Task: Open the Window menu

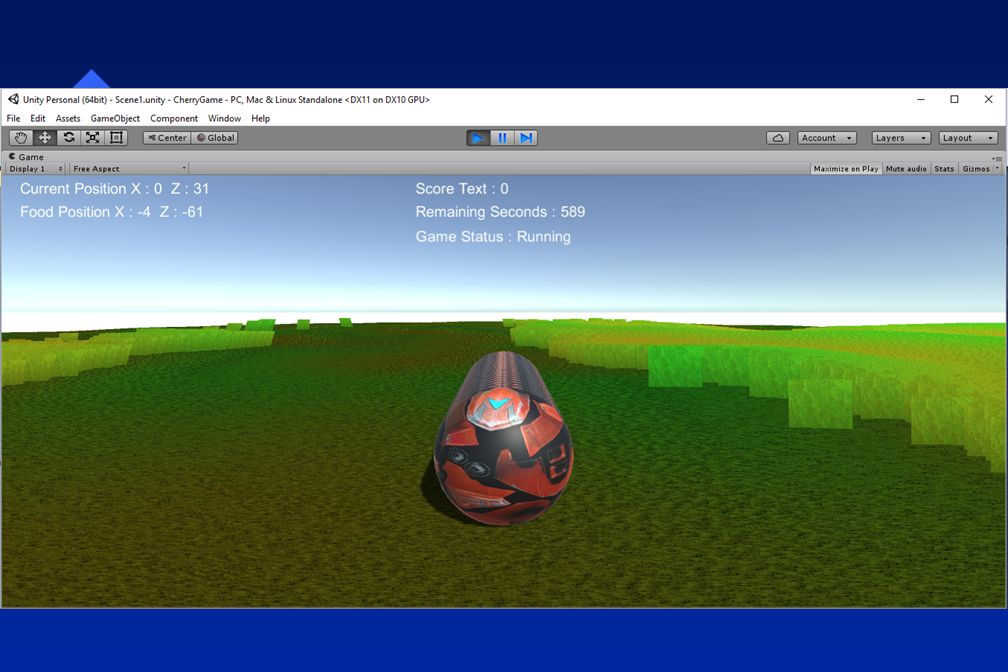Action: 224,118
